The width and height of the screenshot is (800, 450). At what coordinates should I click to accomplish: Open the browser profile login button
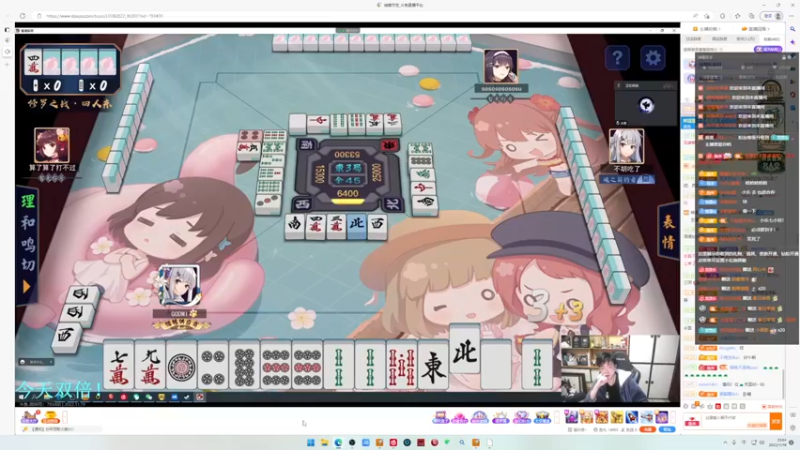(771, 16)
